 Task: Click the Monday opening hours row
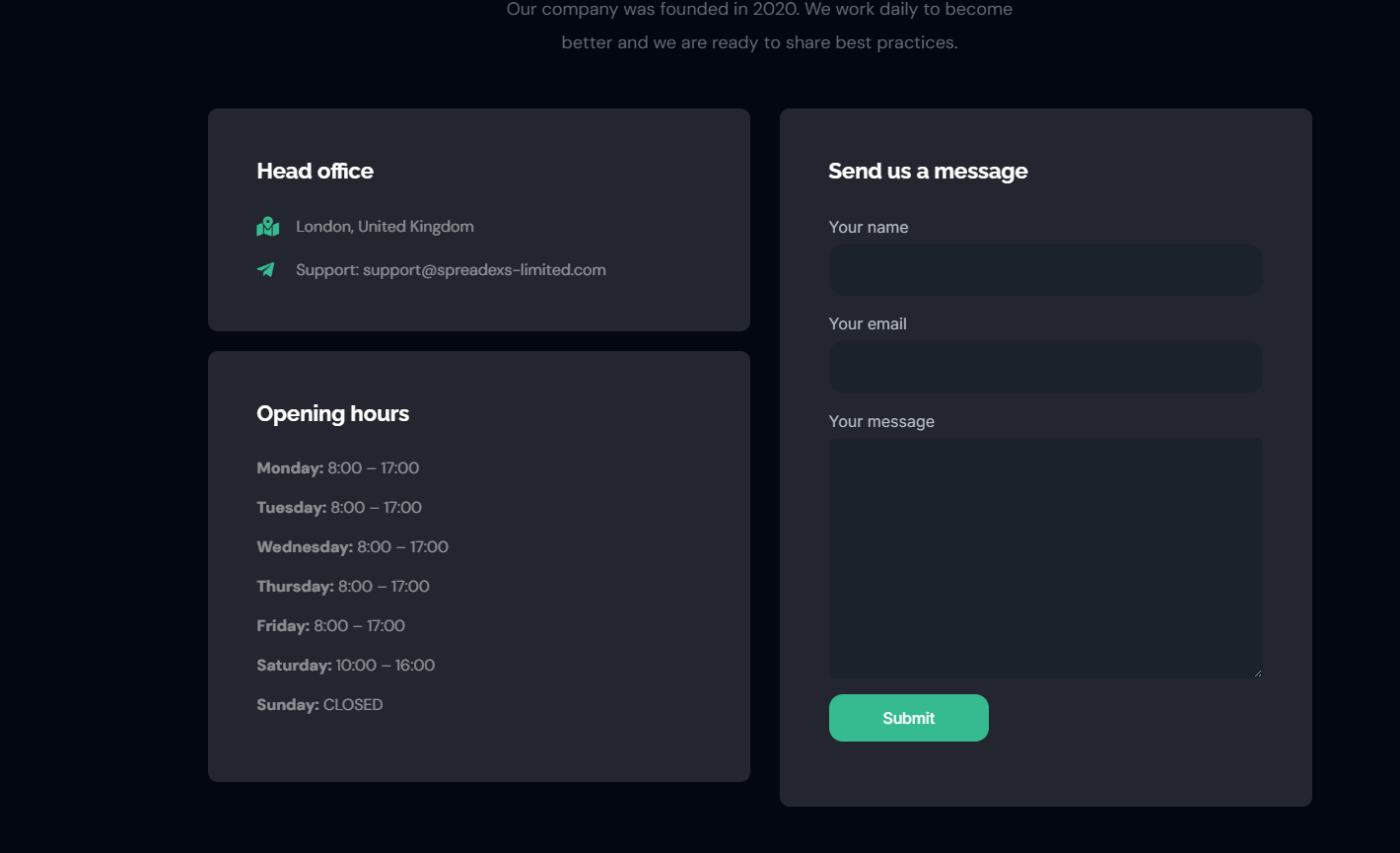coord(337,468)
